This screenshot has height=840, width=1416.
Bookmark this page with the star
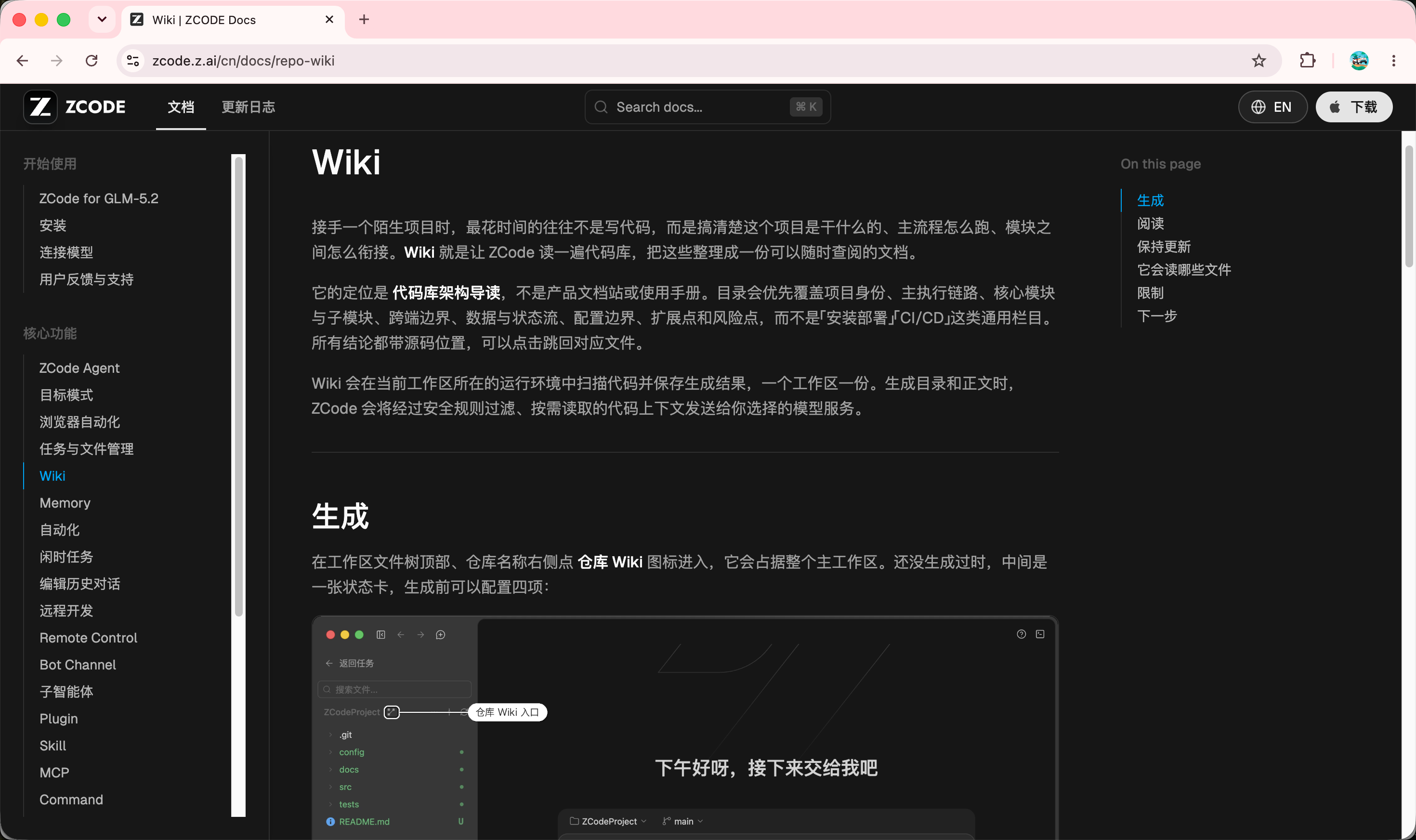tap(1259, 61)
